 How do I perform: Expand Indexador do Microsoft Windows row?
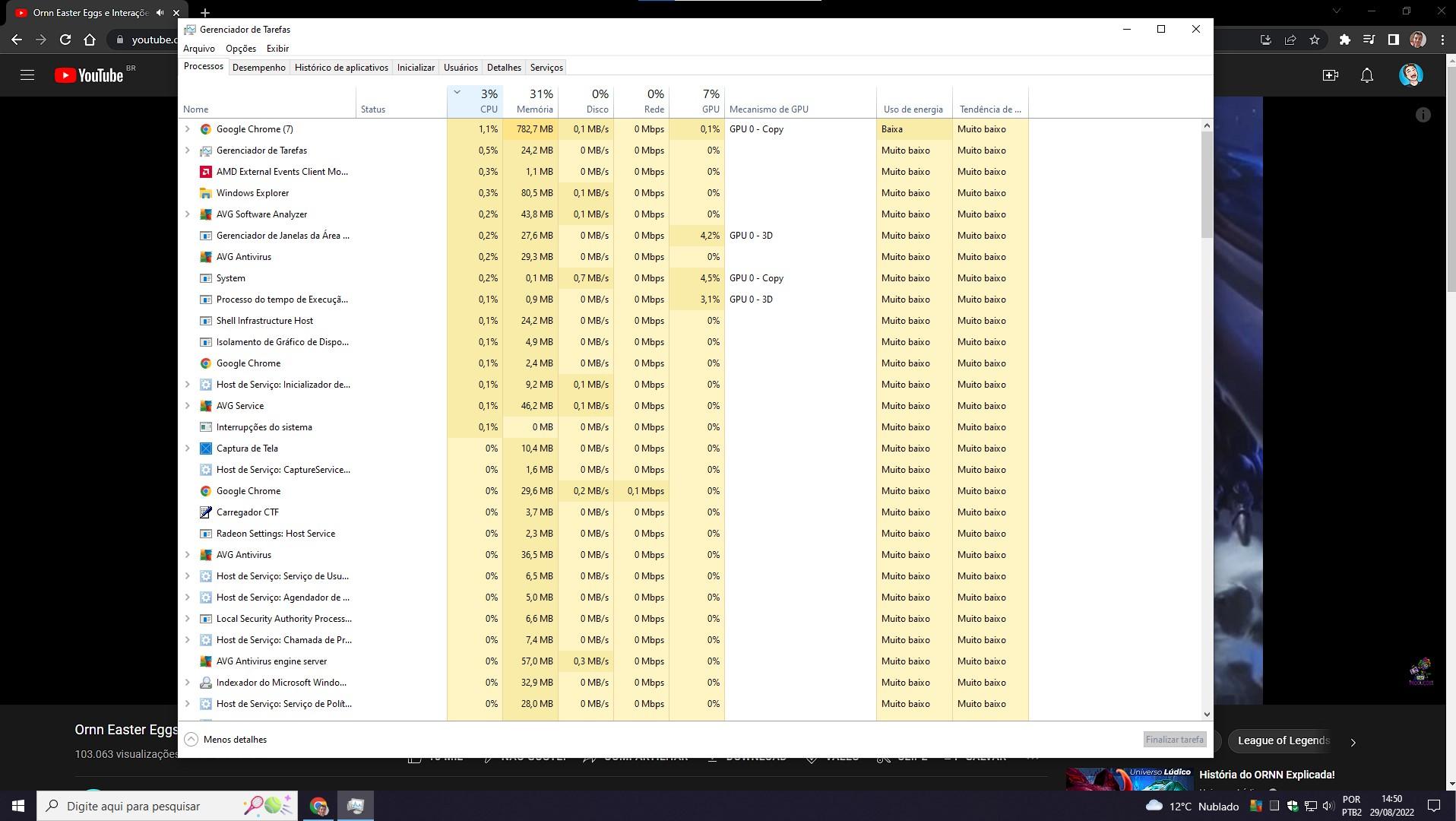pyautogui.click(x=188, y=683)
